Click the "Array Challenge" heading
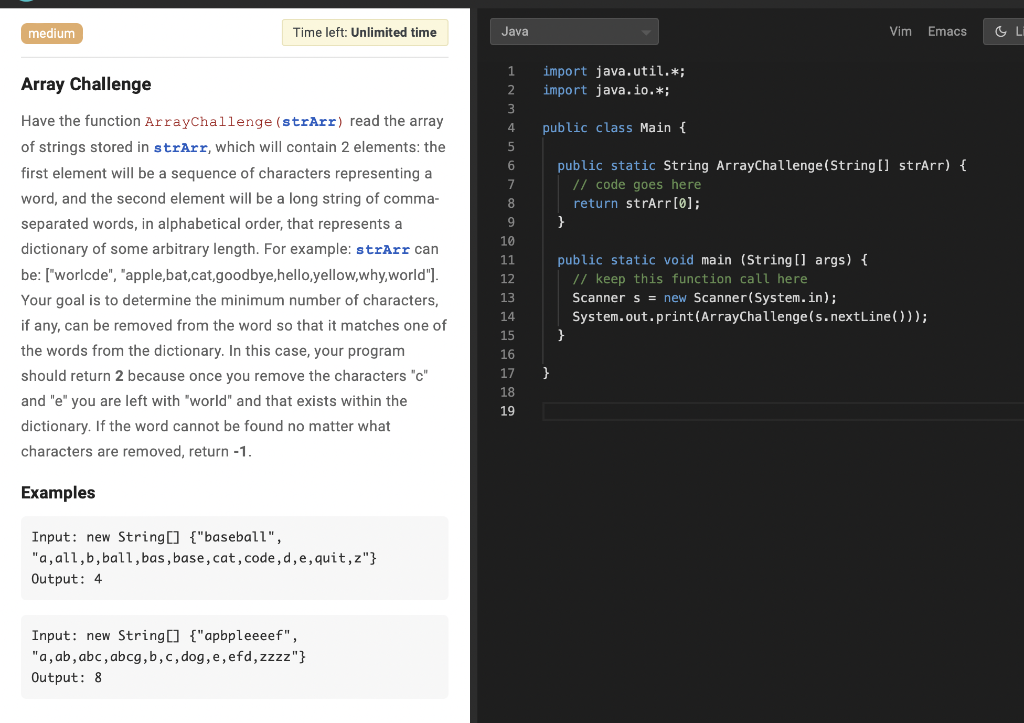 point(85,84)
